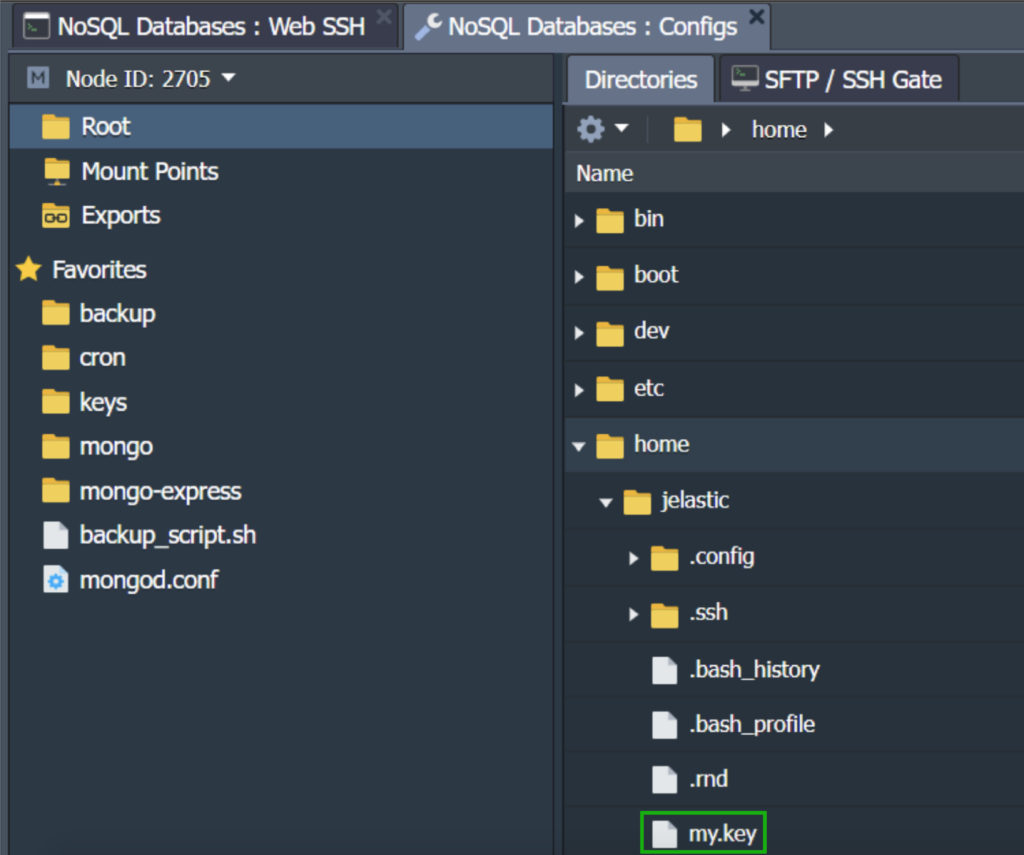Click the Favorites star icon

tap(29, 269)
